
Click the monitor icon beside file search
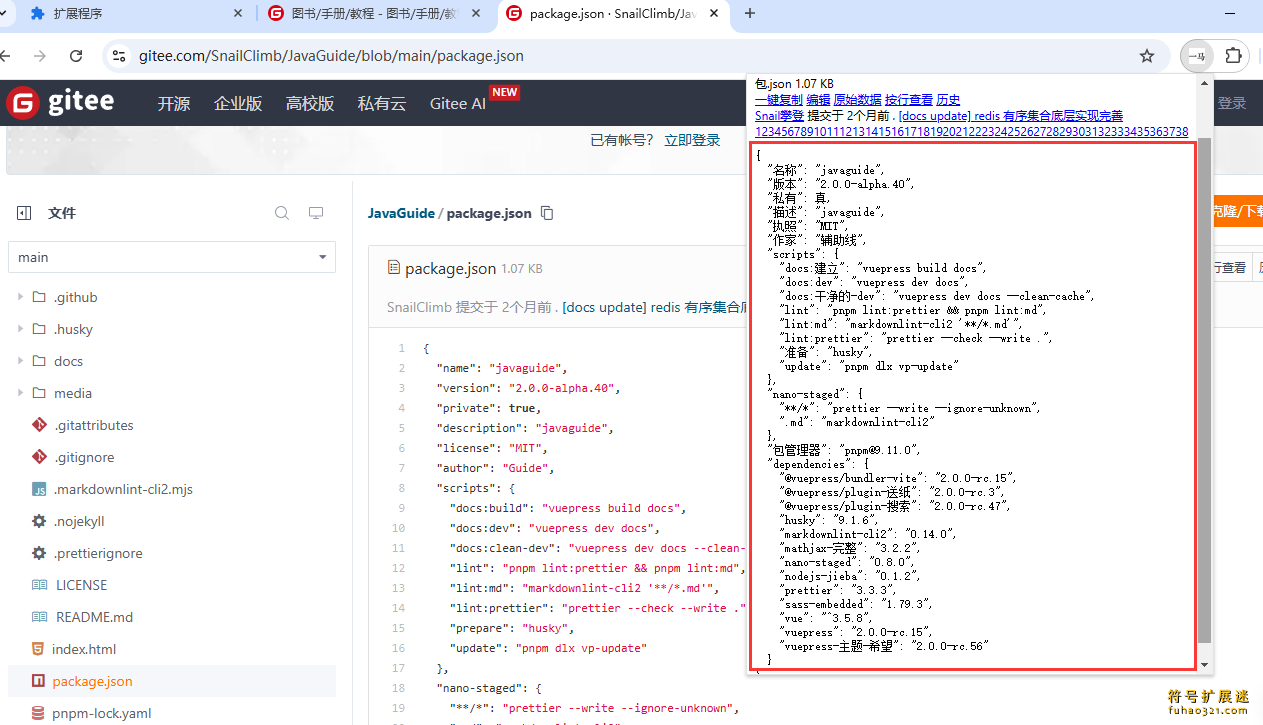coord(316,213)
